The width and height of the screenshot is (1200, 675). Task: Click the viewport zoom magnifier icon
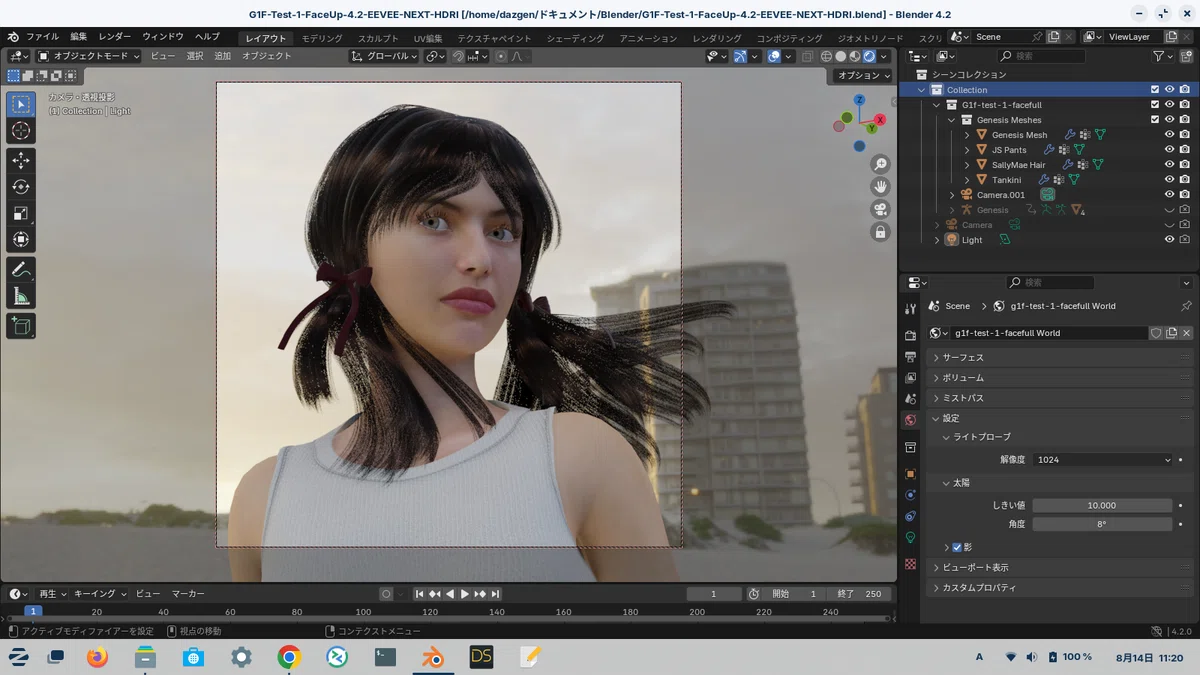880,164
